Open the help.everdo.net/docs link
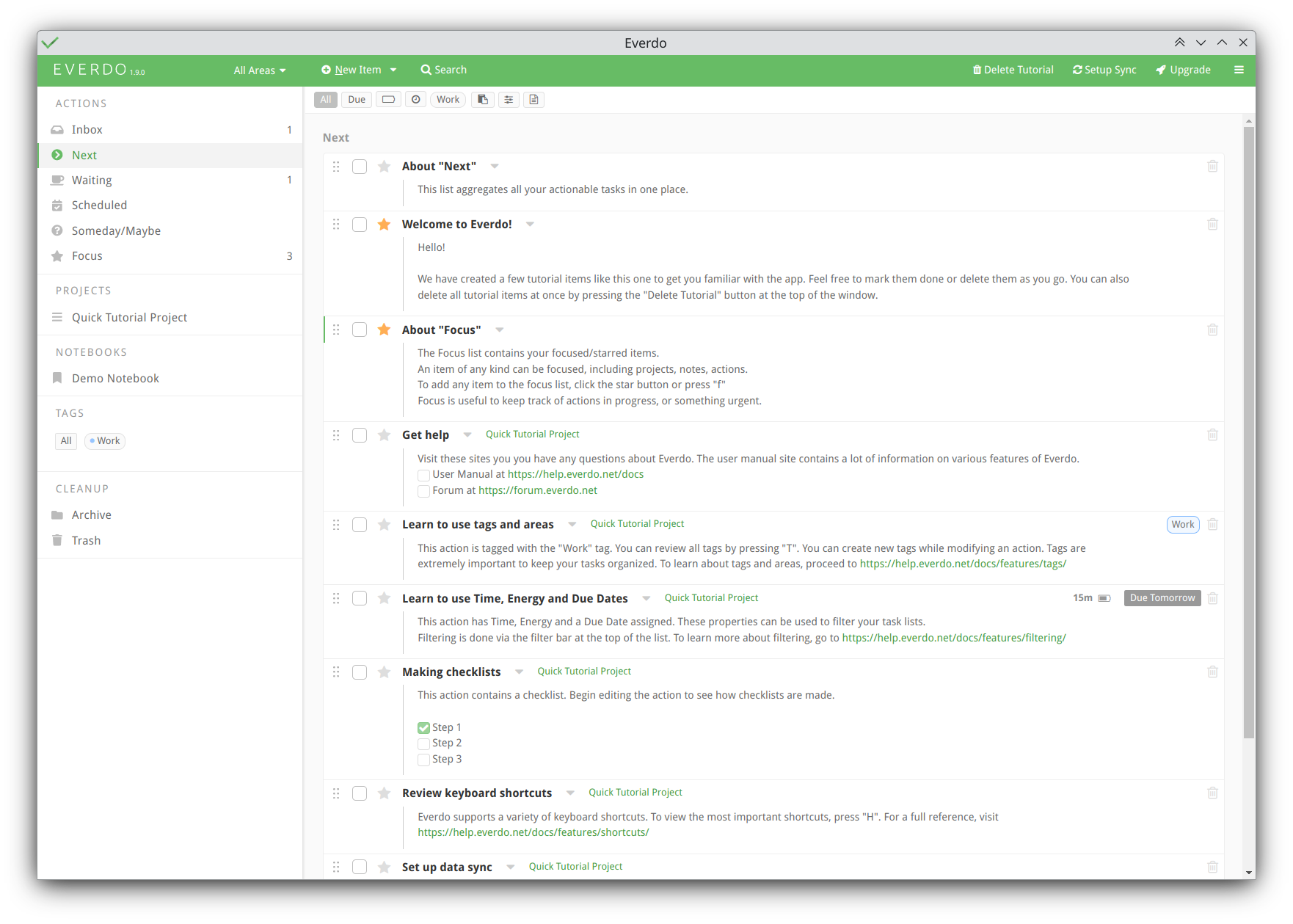 pos(575,475)
